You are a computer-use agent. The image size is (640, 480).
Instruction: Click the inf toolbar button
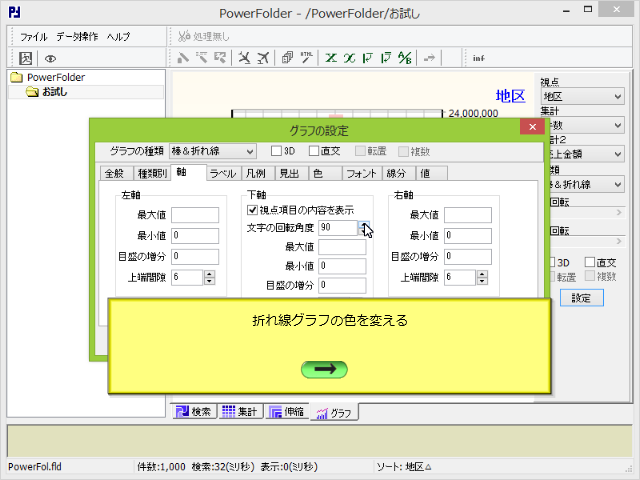(478, 58)
